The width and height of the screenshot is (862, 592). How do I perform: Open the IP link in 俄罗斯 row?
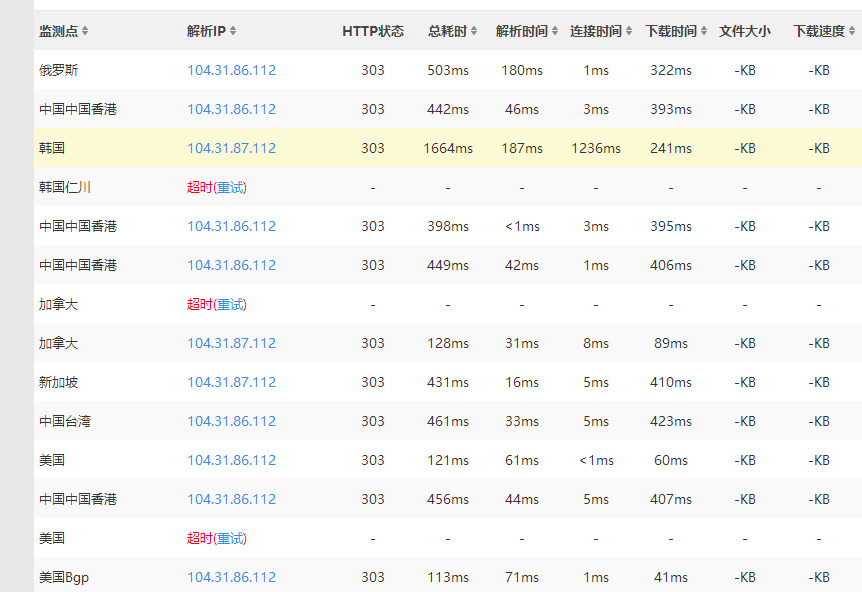231,70
